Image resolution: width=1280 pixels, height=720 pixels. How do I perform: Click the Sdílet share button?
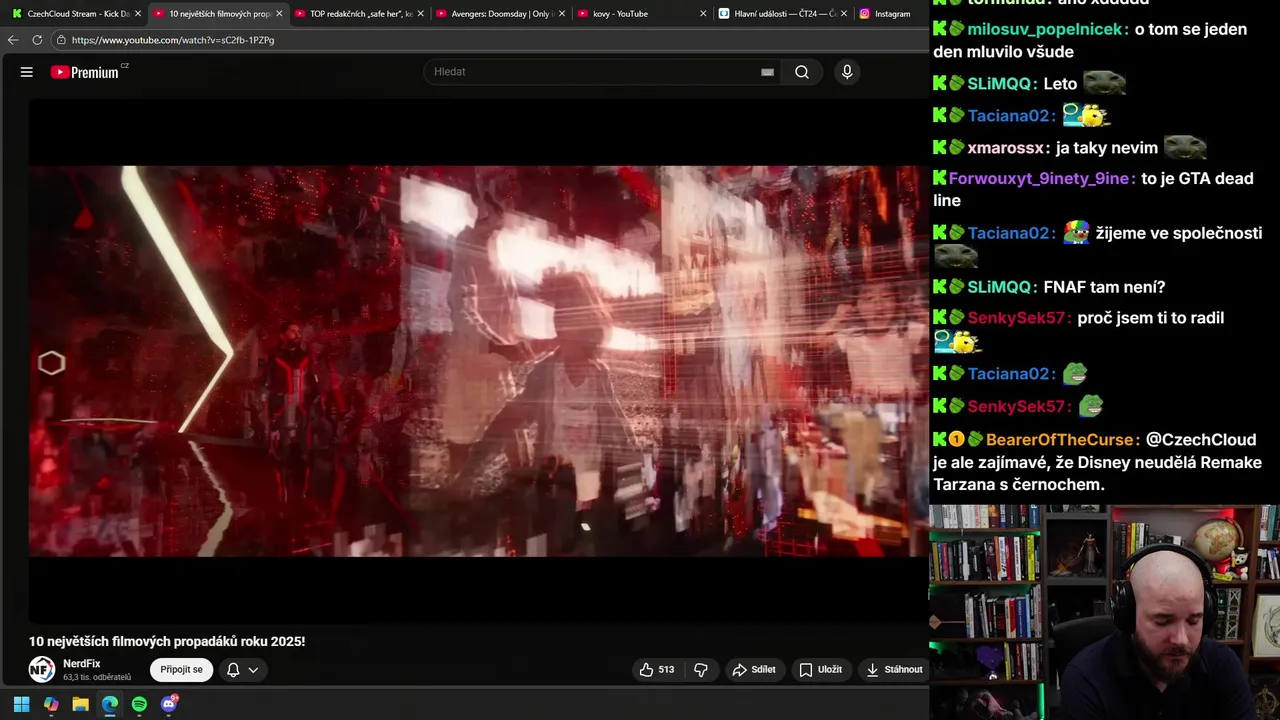coord(753,670)
